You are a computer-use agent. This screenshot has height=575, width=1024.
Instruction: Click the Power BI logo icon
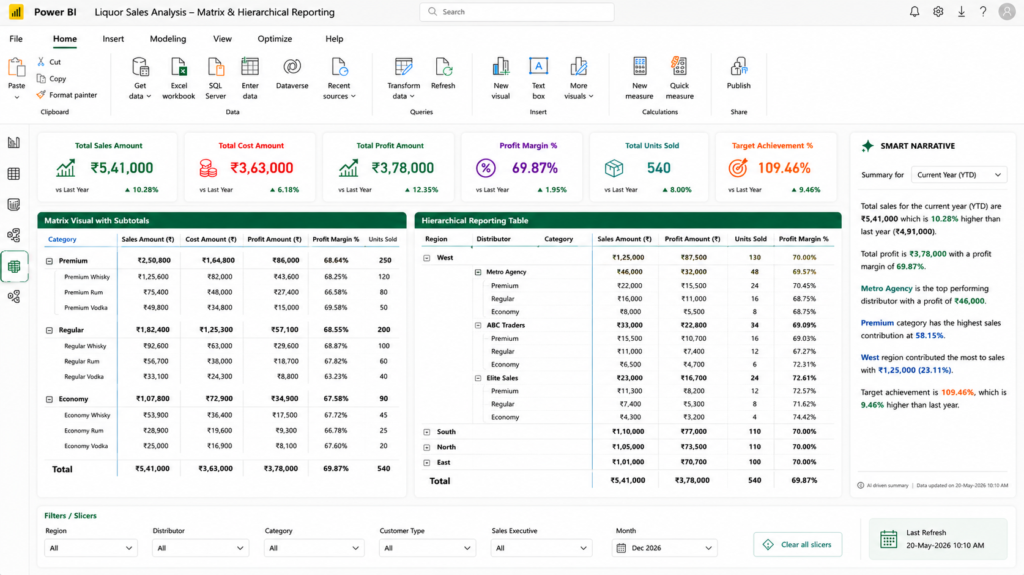click(x=16, y=12)
